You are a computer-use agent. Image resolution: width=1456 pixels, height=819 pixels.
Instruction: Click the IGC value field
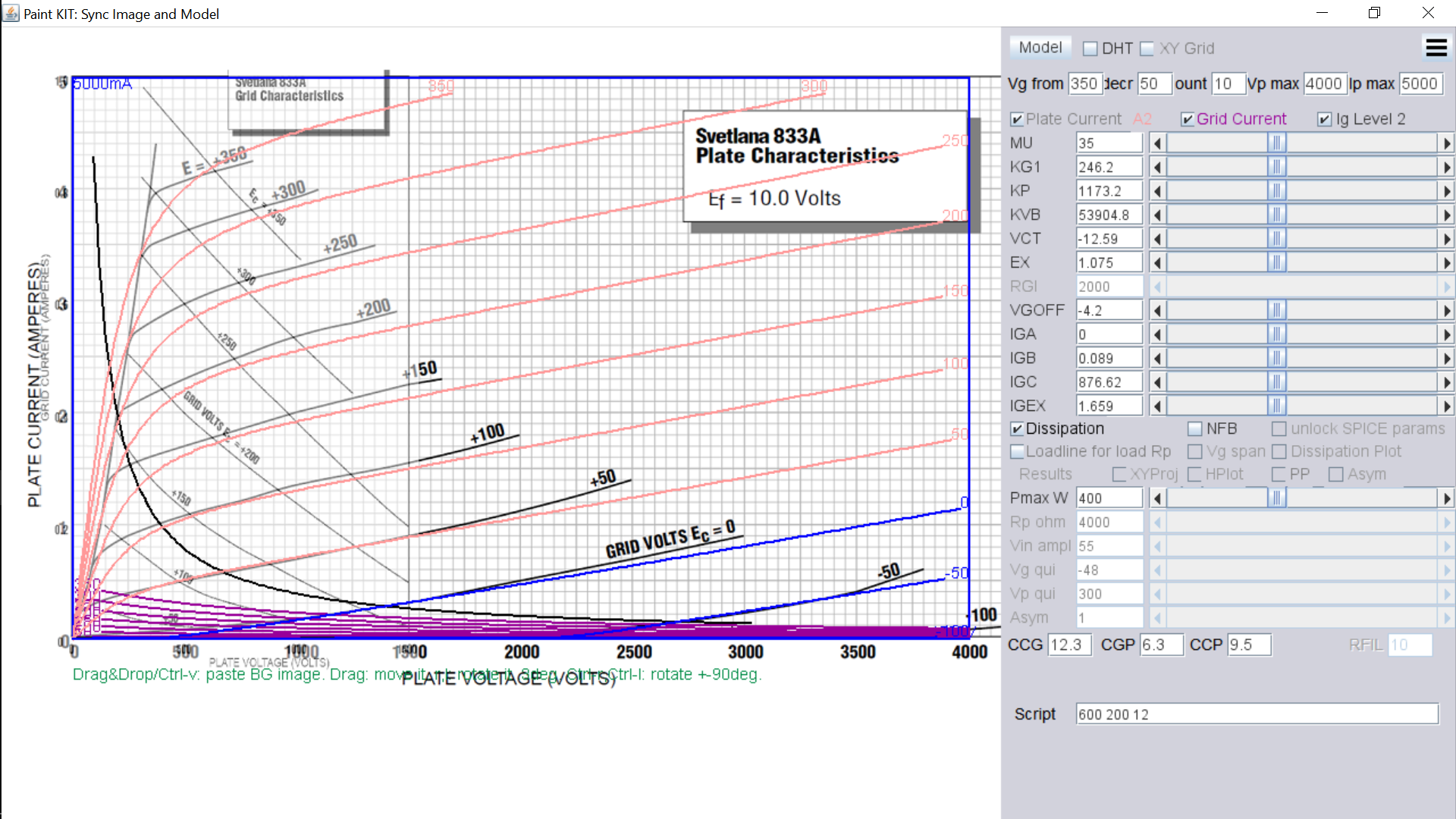click(1109, 382)
